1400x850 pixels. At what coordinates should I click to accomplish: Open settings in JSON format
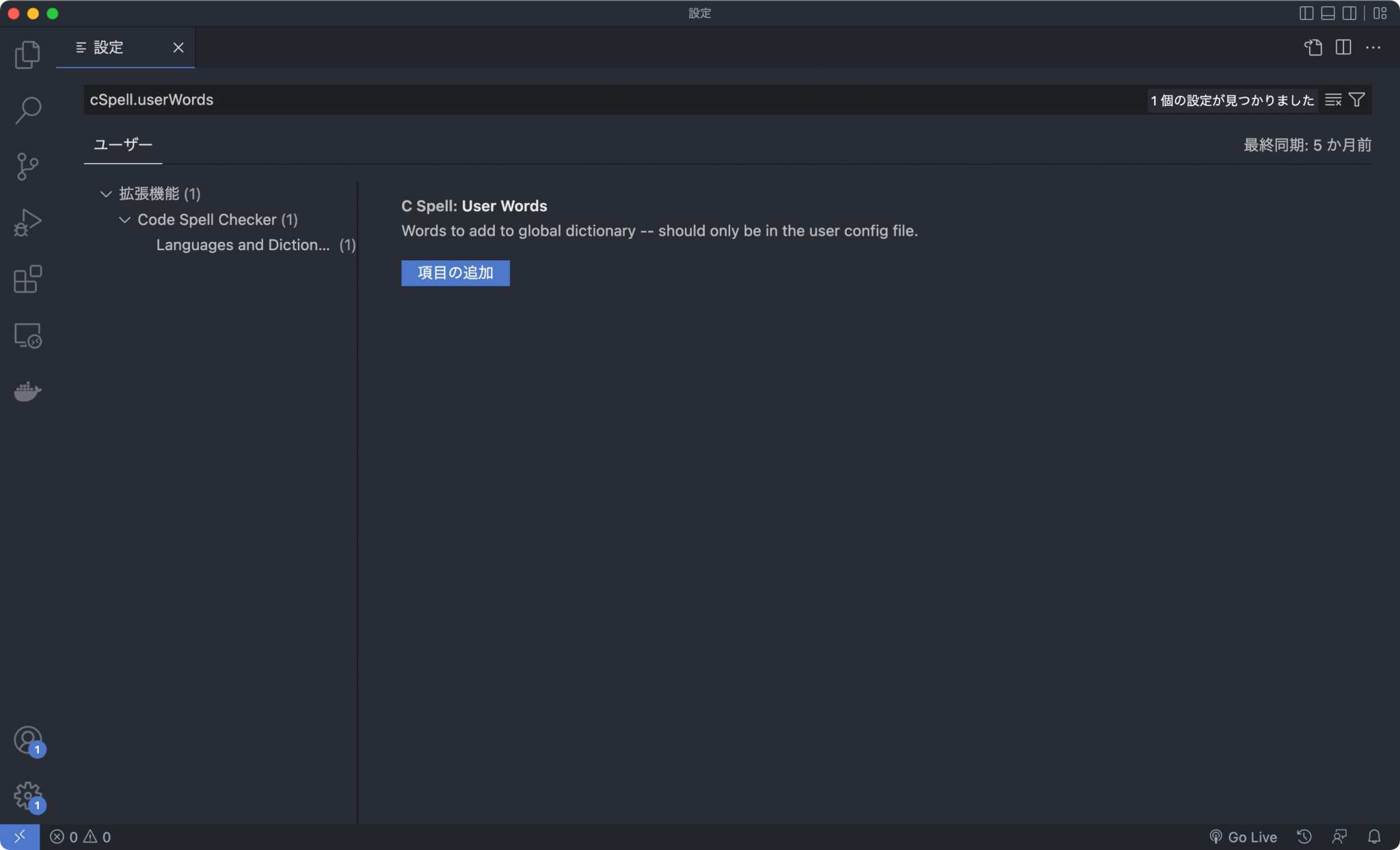1312,47
